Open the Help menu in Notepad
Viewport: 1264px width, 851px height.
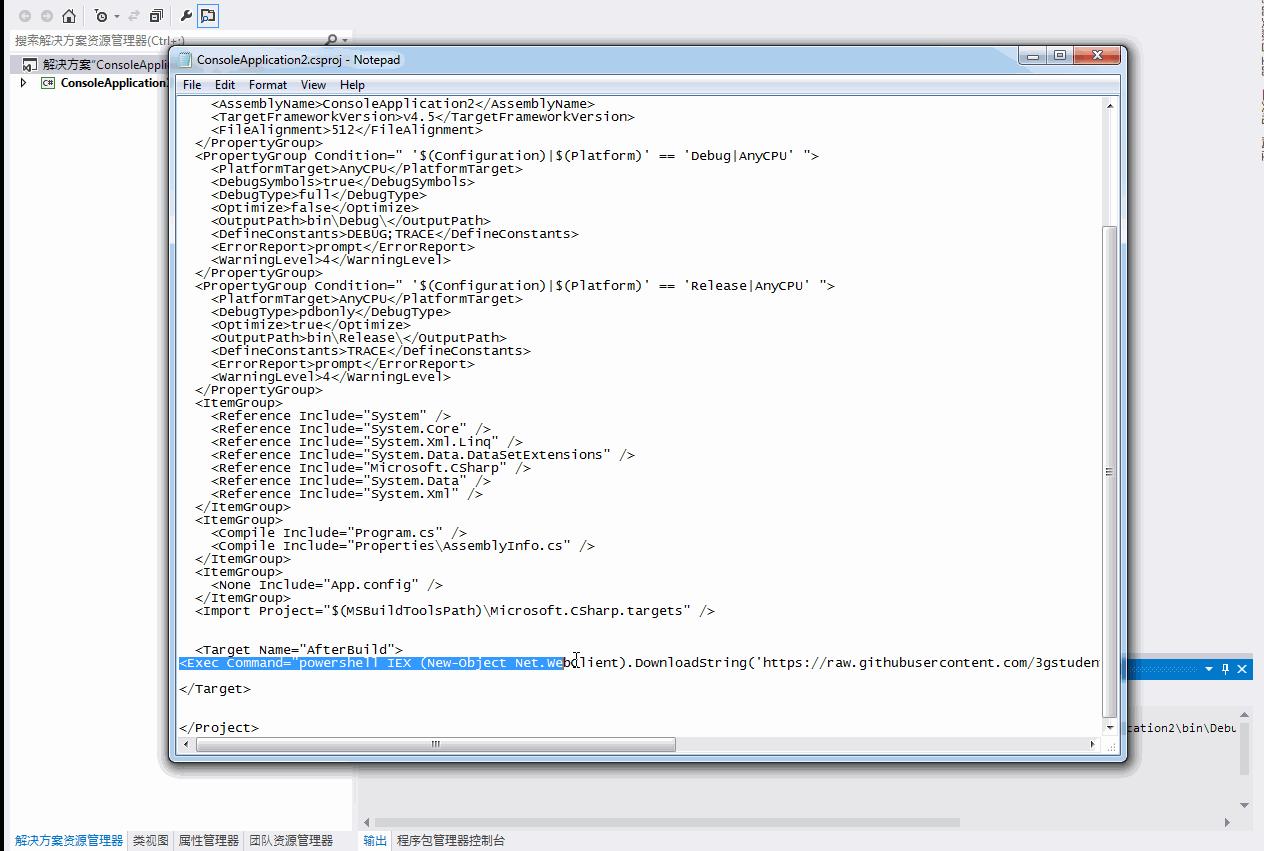pyautogui.click(x=352, y=85)
